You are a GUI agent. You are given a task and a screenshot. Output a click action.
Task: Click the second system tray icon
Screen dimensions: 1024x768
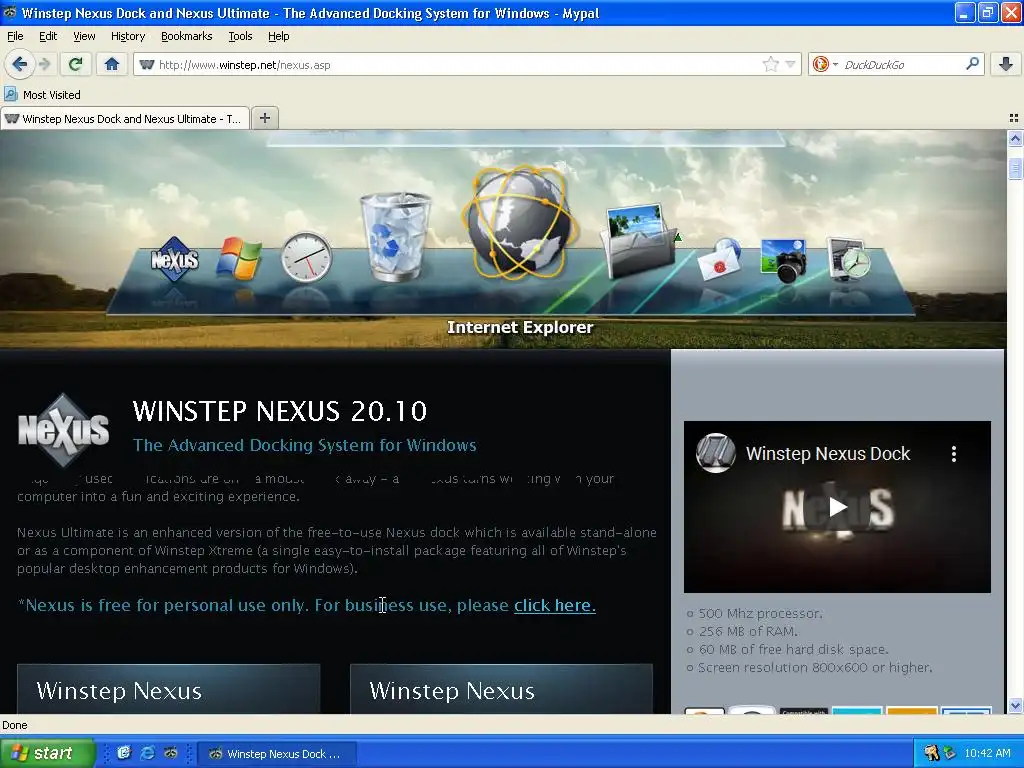[949, 753]
